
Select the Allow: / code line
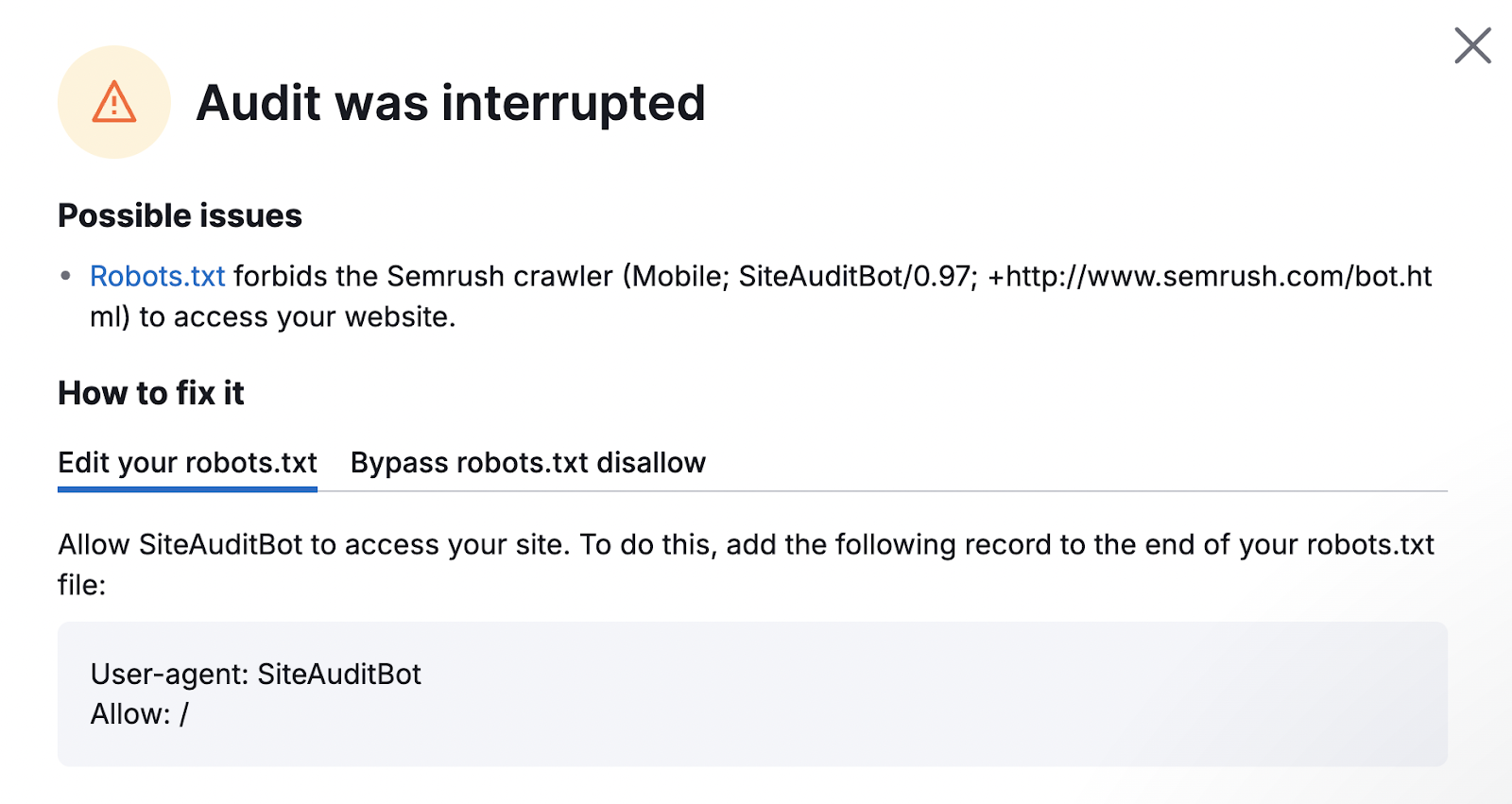point(140,714)
